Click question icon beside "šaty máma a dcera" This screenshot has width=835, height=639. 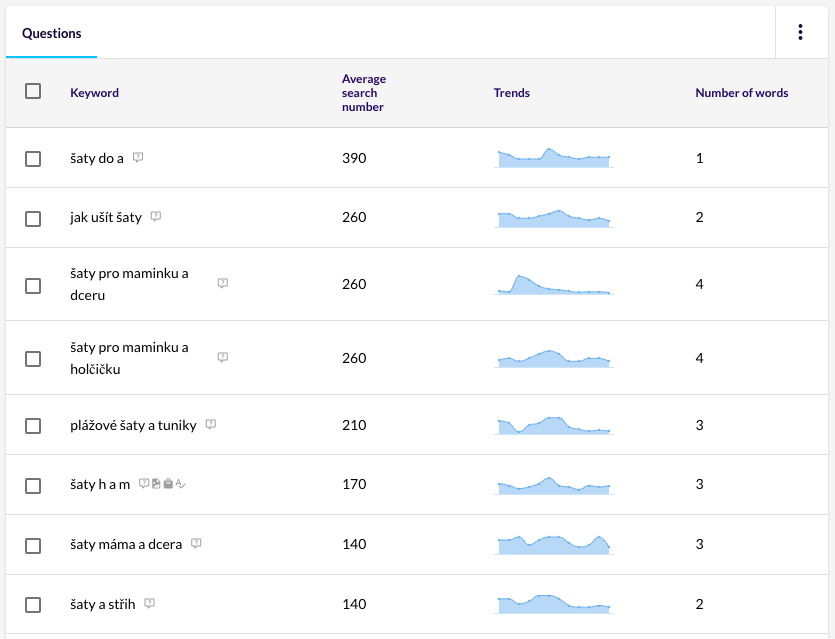(x=196, y=543)
